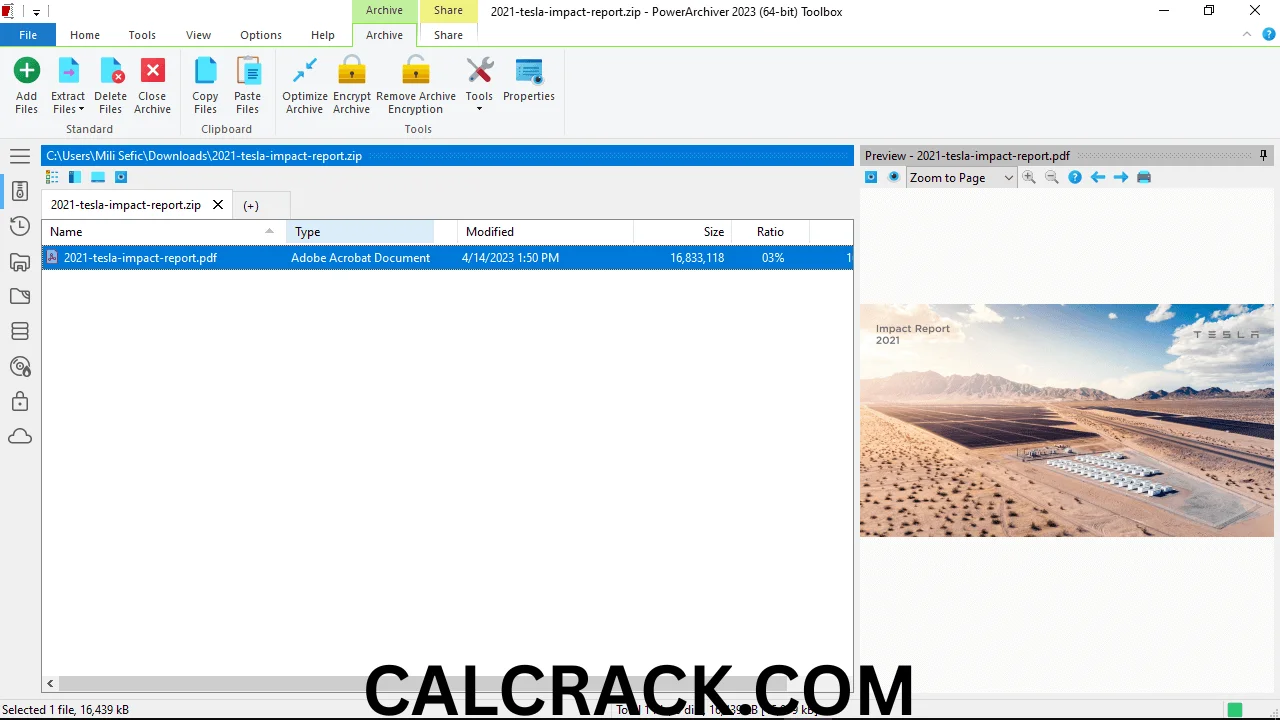Switch to the View ribbon tab
1280x720 pixels.
tap(198, 35)
